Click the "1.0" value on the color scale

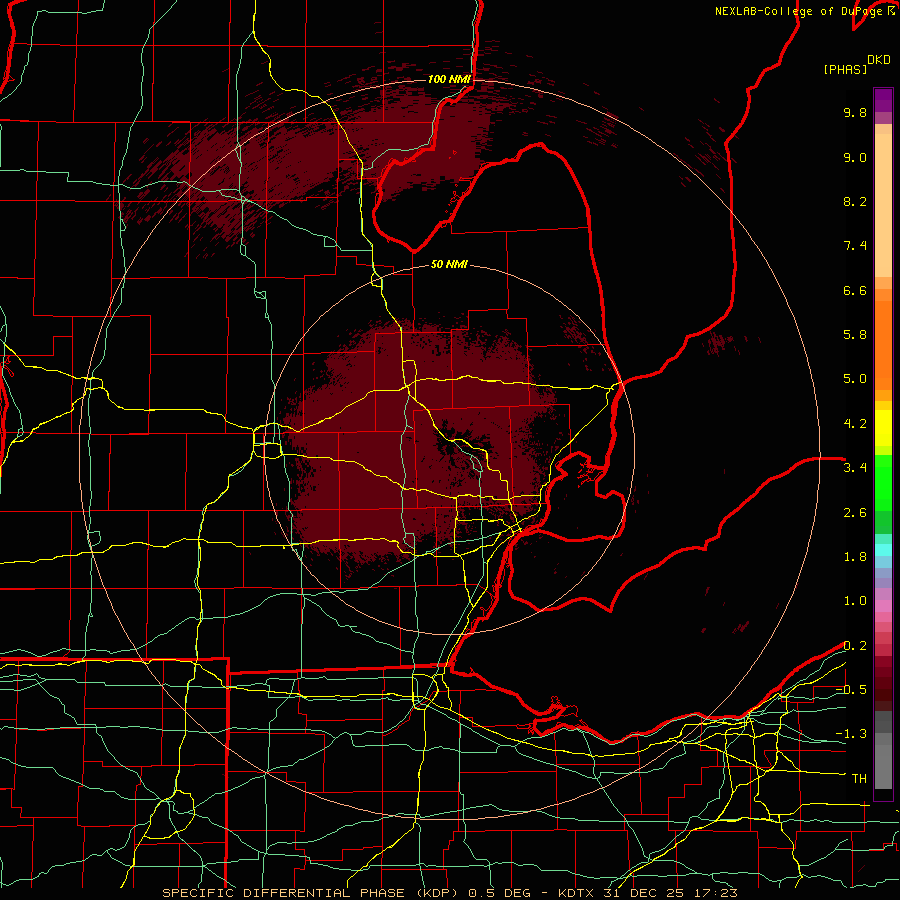click(x=855, y=601)
